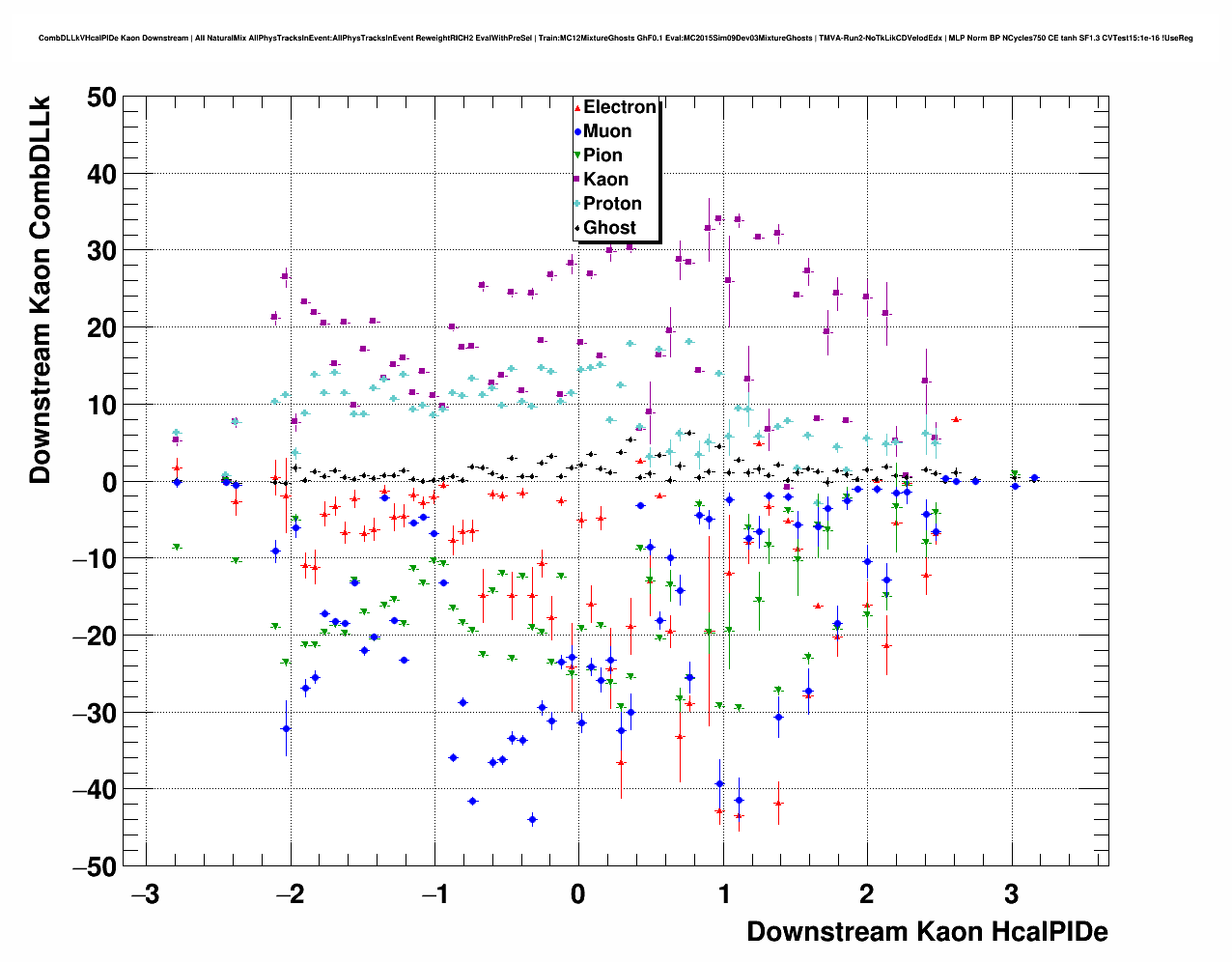Viewport: 1232px width, 962px height.
Task: Select the Pion legend label text
Action: pyautogui.click(x=602, y=156)
